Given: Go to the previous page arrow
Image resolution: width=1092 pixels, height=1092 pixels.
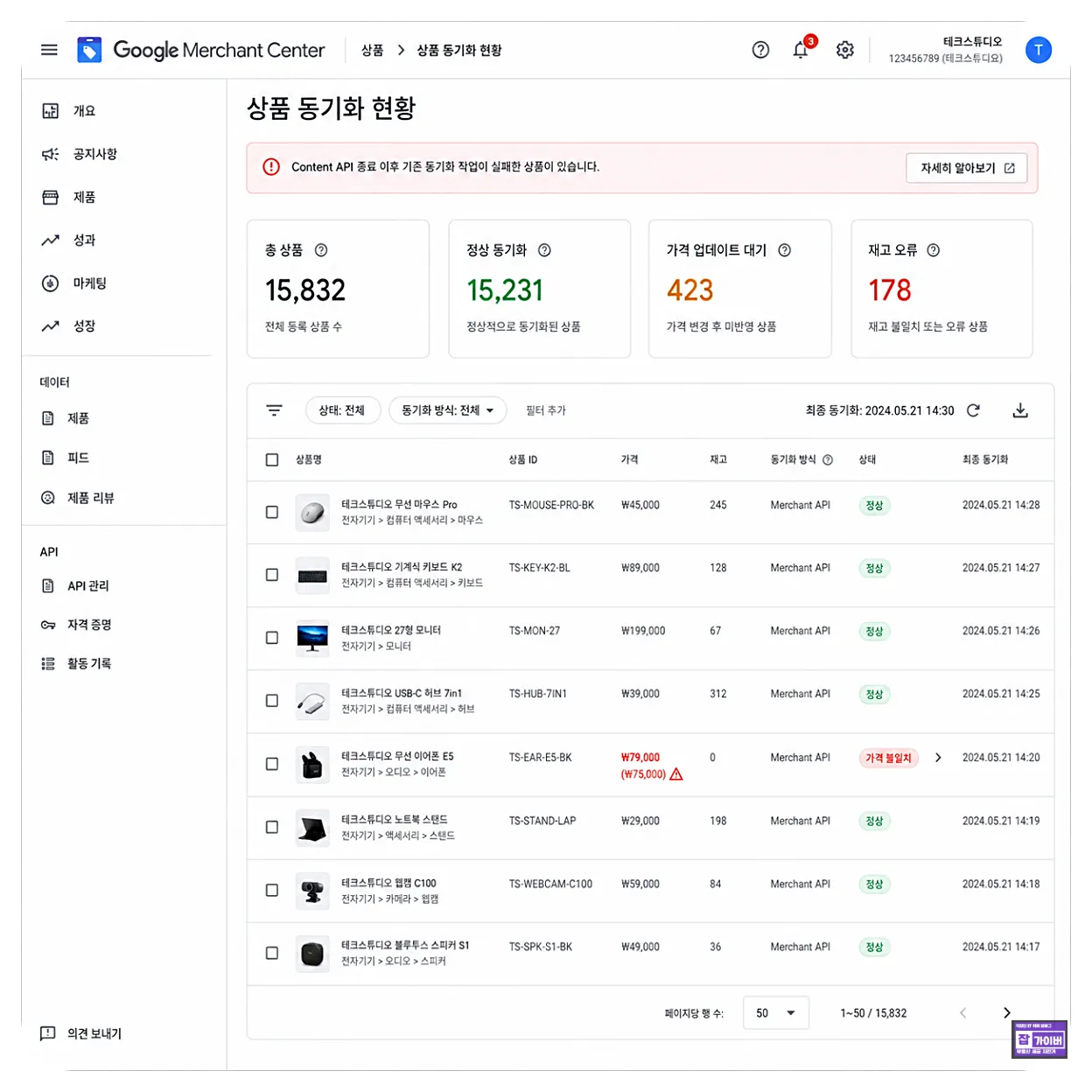Looking at the screenshot, I should tap(963, 1012).
